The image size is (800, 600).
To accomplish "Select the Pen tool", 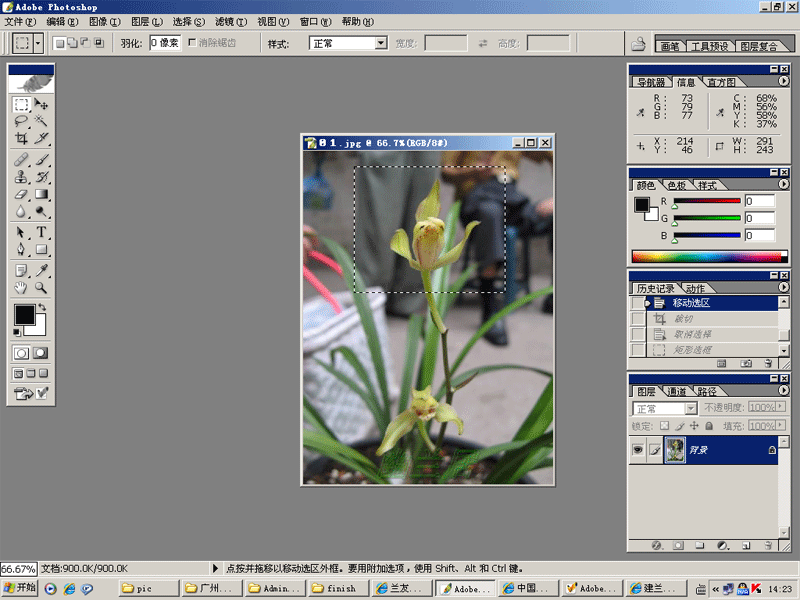I will 21,249.
